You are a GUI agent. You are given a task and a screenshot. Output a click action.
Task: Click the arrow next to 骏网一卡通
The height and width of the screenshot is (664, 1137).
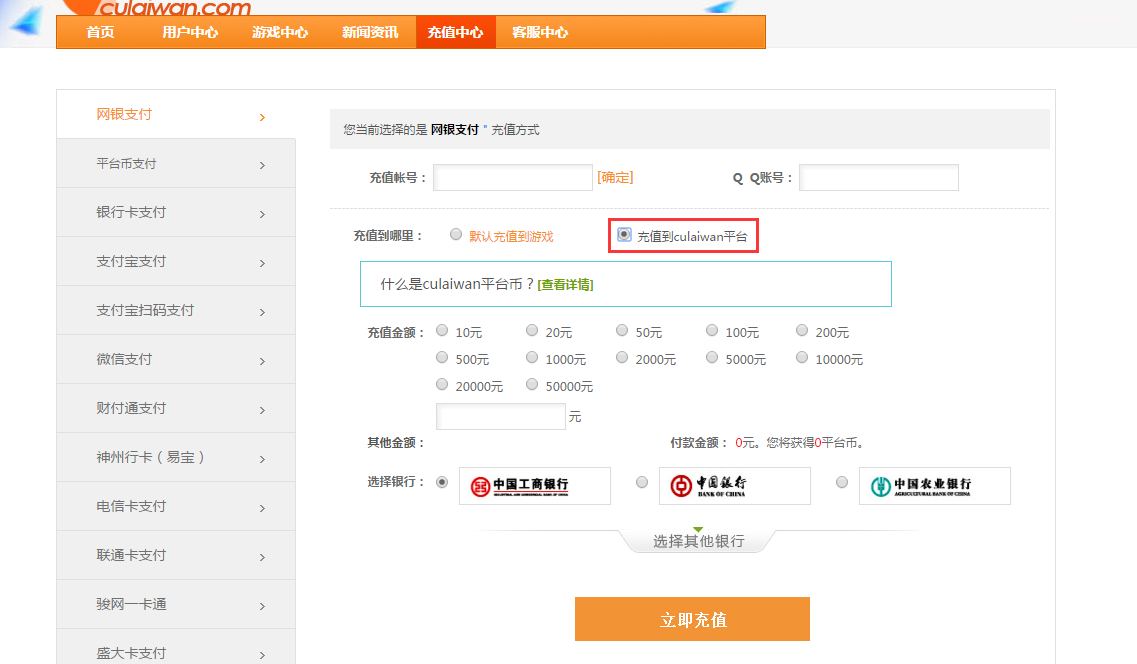coord(262,606)
